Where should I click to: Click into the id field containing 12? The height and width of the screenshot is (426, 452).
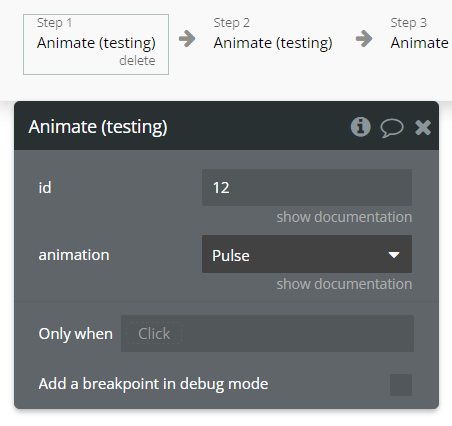pyautogui.click(x=307, y=187)
